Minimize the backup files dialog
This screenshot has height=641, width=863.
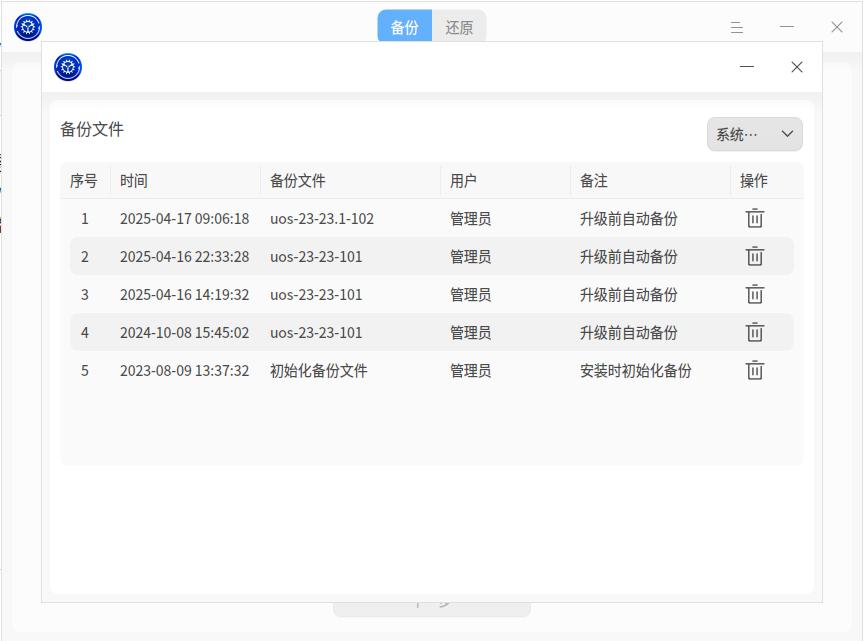746,67
